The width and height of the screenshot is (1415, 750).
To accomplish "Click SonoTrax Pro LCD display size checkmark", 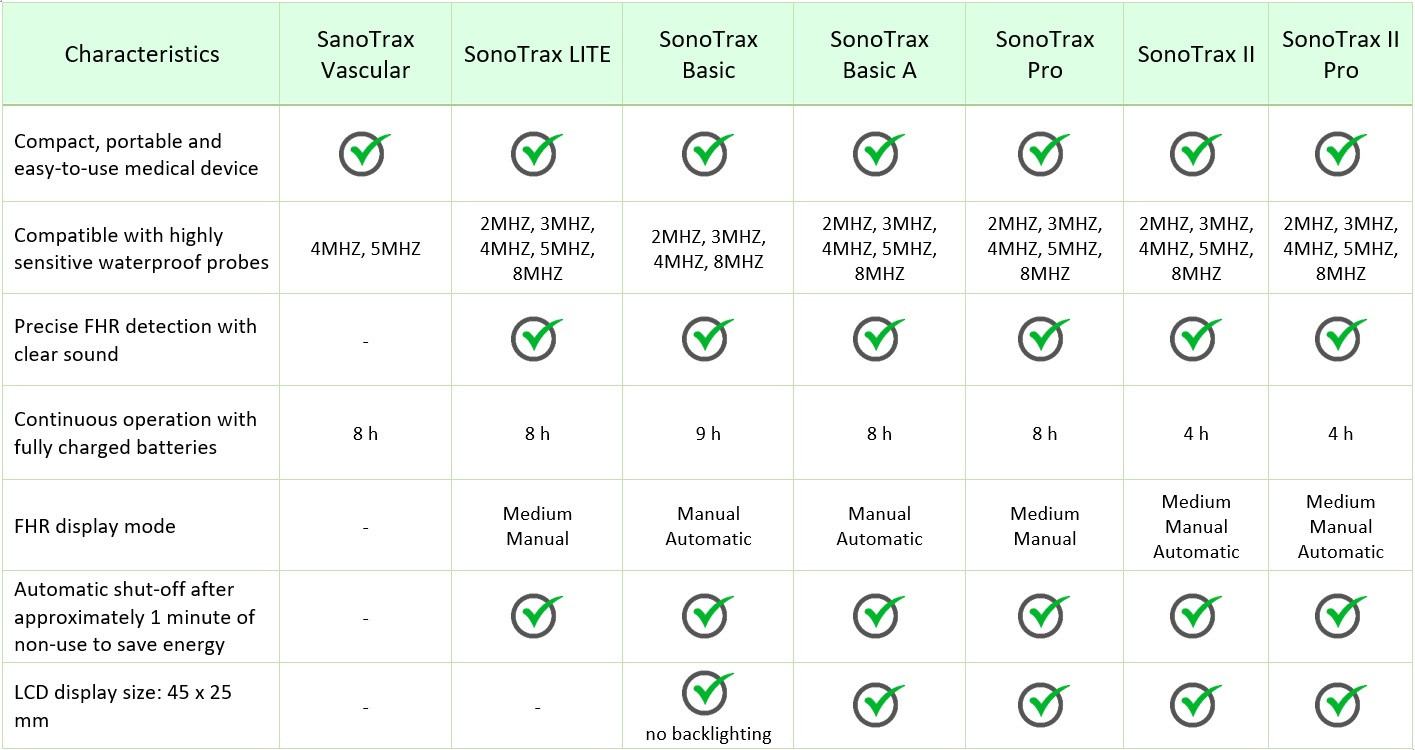I will [1044, 705].
